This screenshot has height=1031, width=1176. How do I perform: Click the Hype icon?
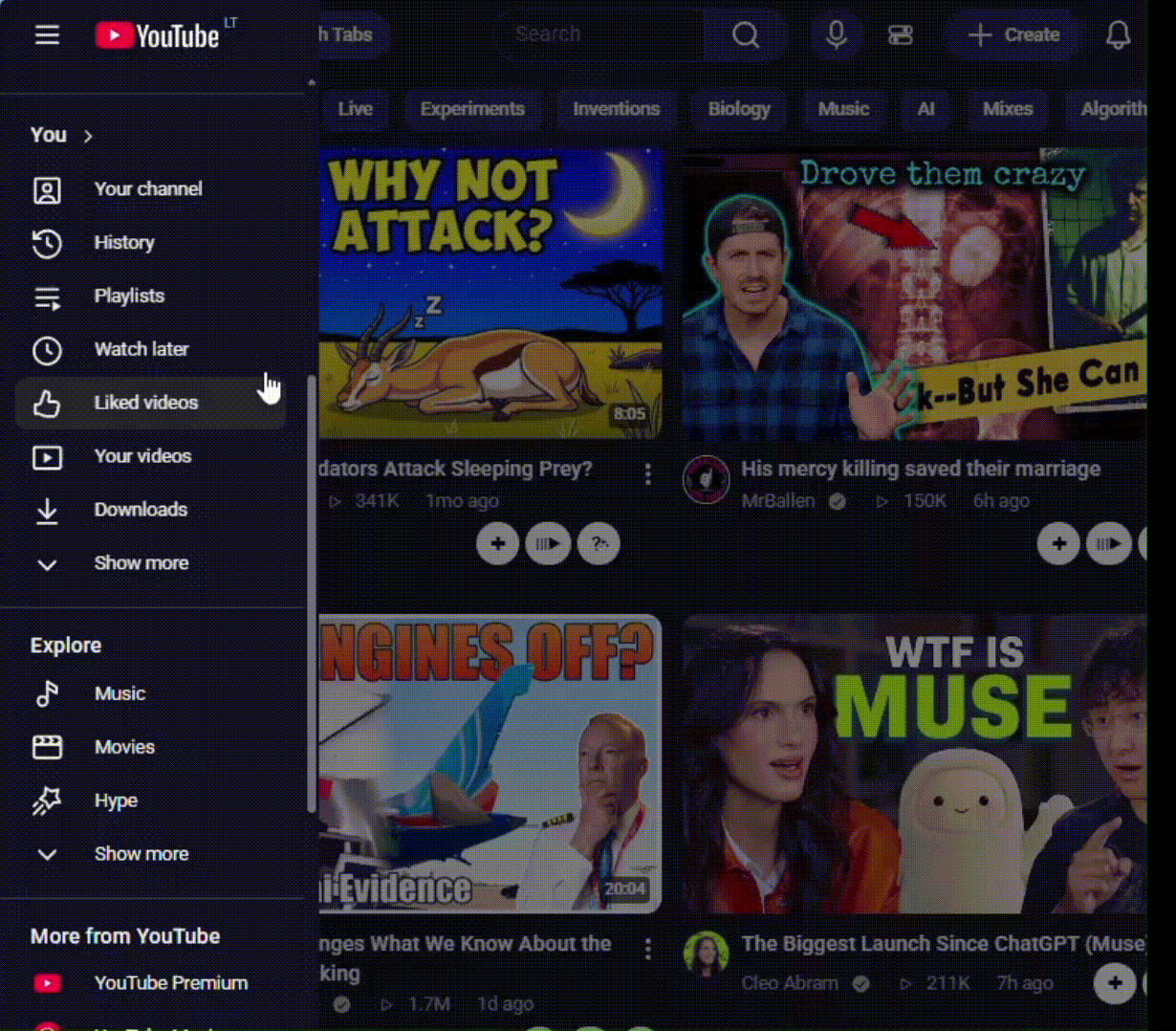point(47,801)
